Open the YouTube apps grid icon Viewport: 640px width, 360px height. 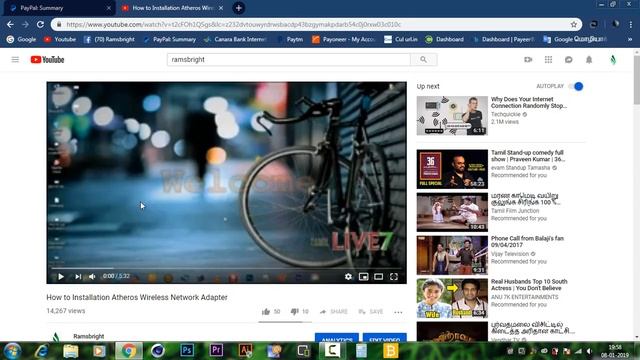pyautogui.click(x=548, y=60)
